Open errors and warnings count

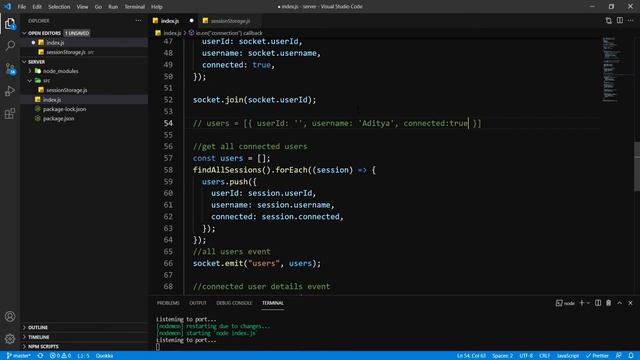click(60, 356)
